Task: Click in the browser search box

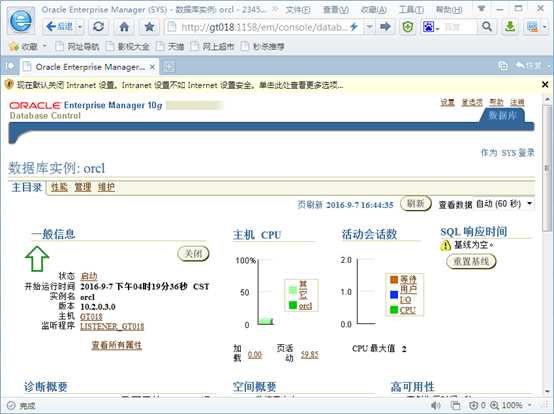Action: click(x=459, y=26)
